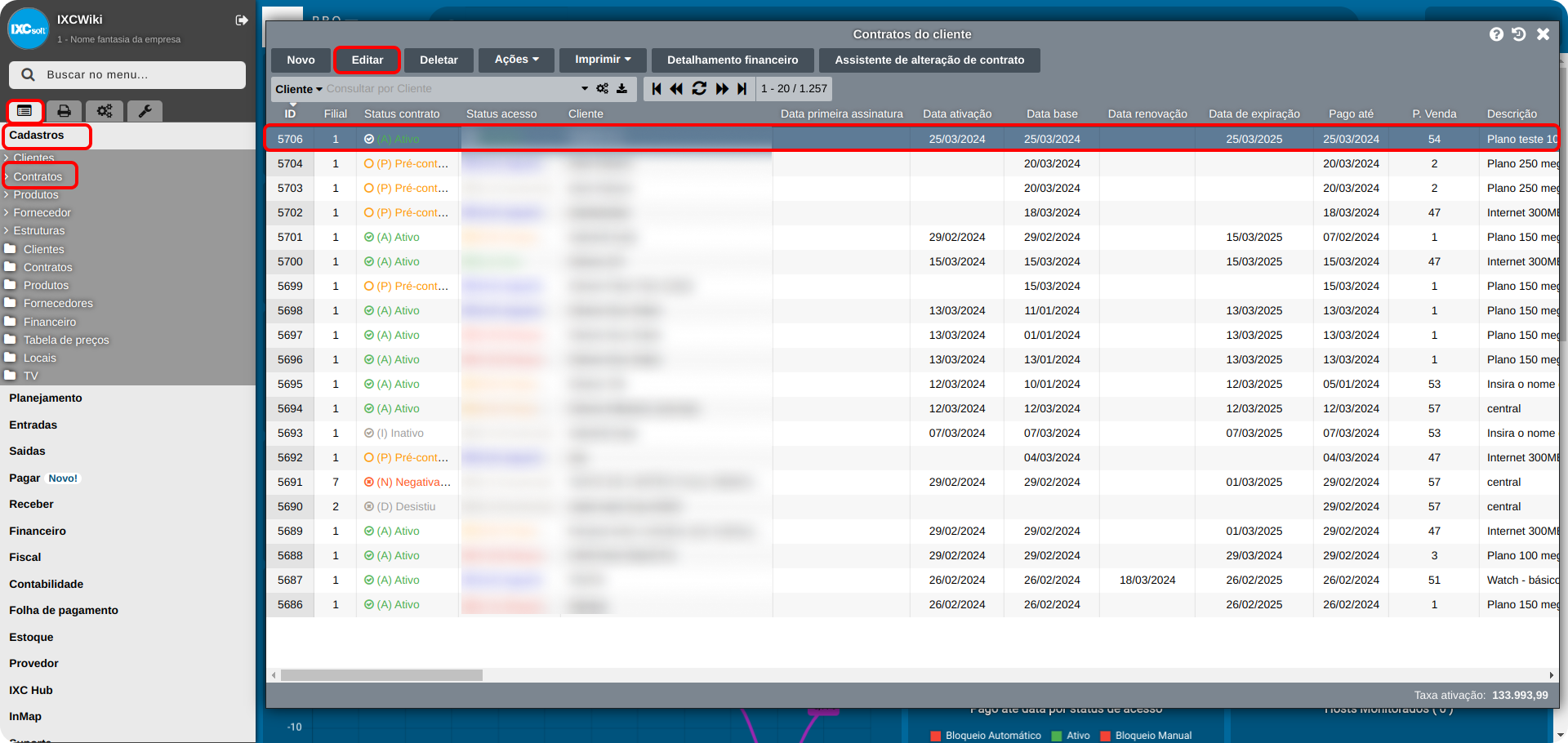Click the gears filter settings icon in search bar
The height and width of the screenshot is (743, 1568).
point(603,89)
